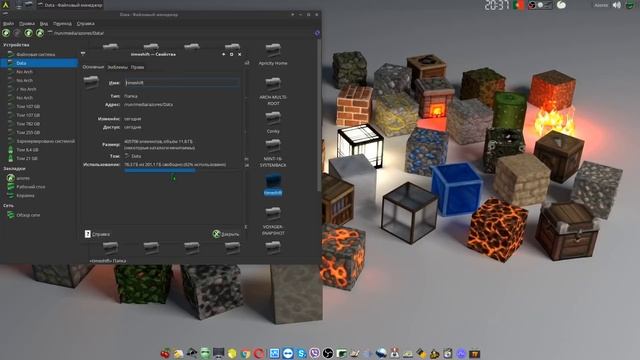Open Skype from the dock

coord(301,353)
